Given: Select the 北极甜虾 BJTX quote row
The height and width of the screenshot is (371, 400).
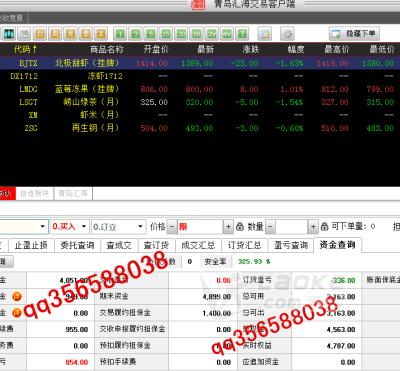Looking at the screenshot, I should tap(200, 63).
